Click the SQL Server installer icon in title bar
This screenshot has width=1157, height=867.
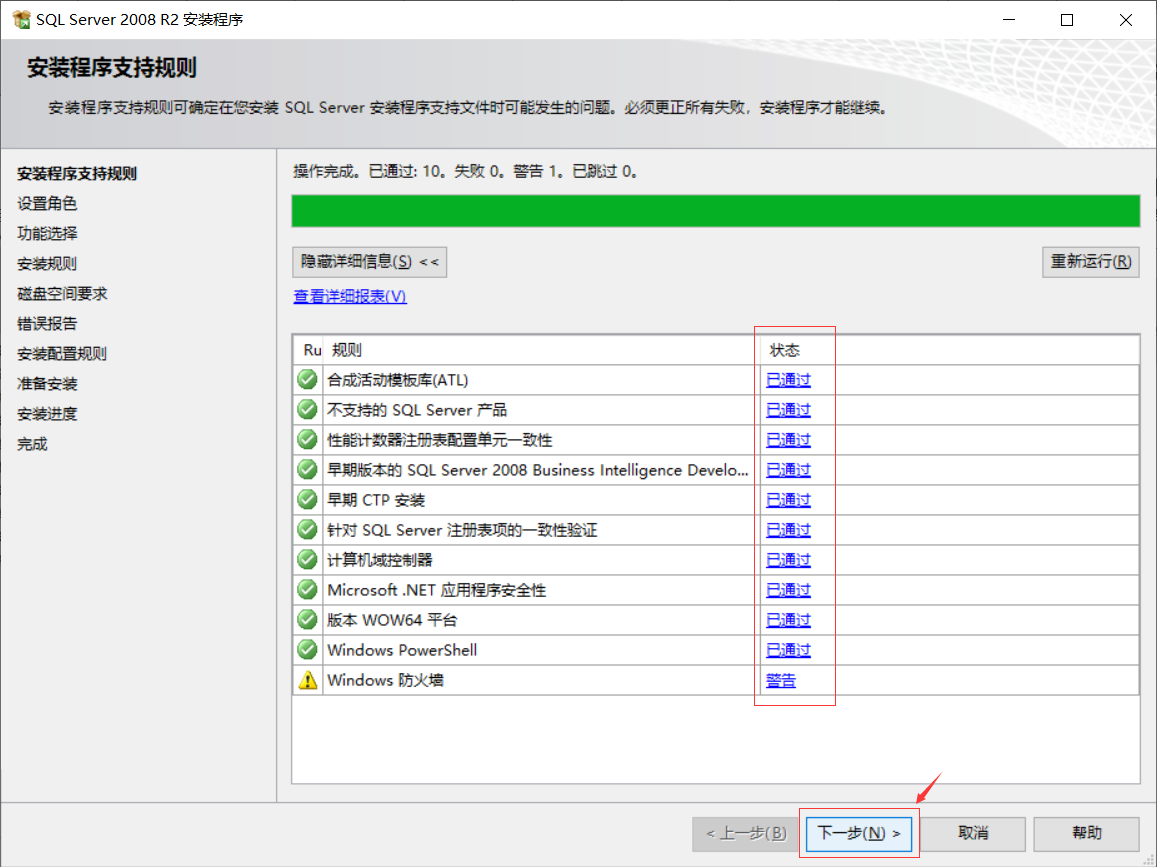tap(21, 19)
